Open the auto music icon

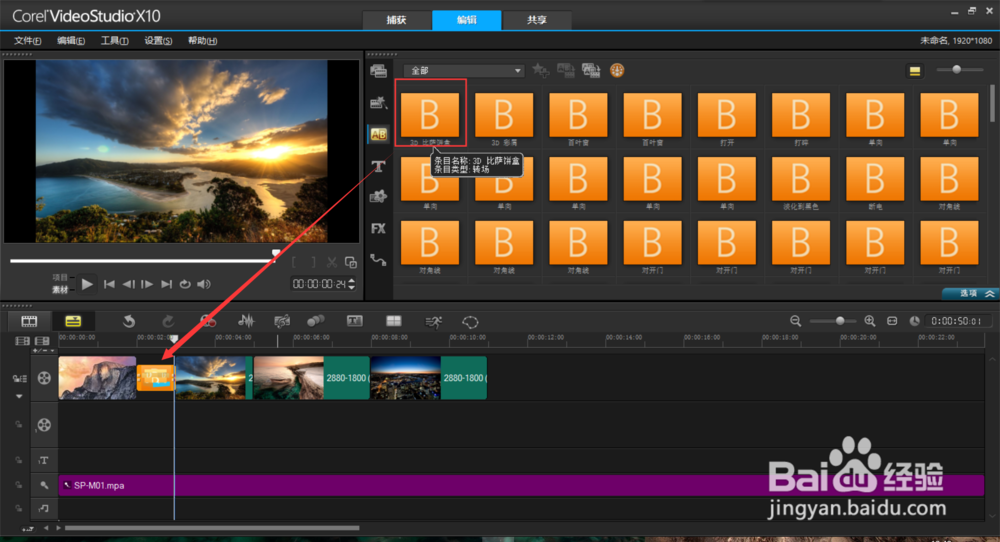[x=282, y=321]
